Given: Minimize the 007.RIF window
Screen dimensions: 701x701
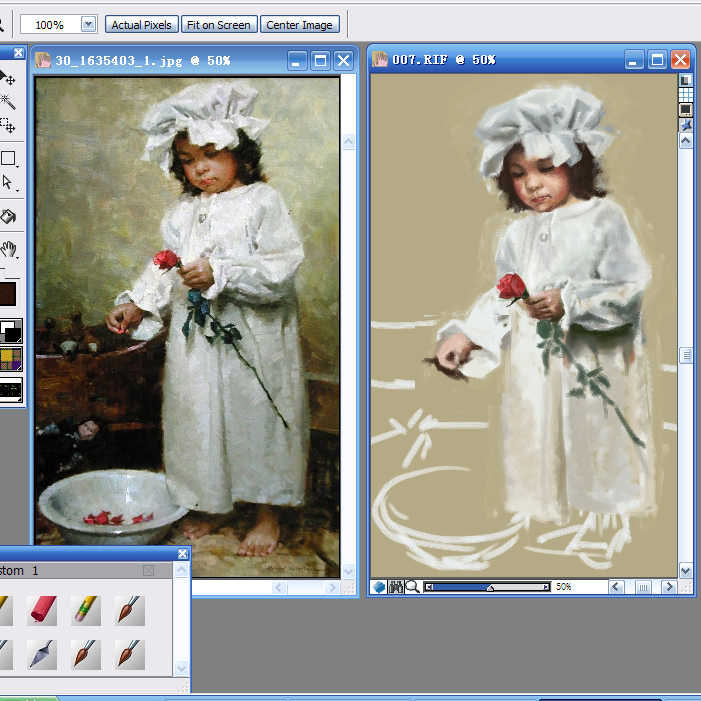Looking at the screenshot, I should pyautogui.click(x=633, y=59).
